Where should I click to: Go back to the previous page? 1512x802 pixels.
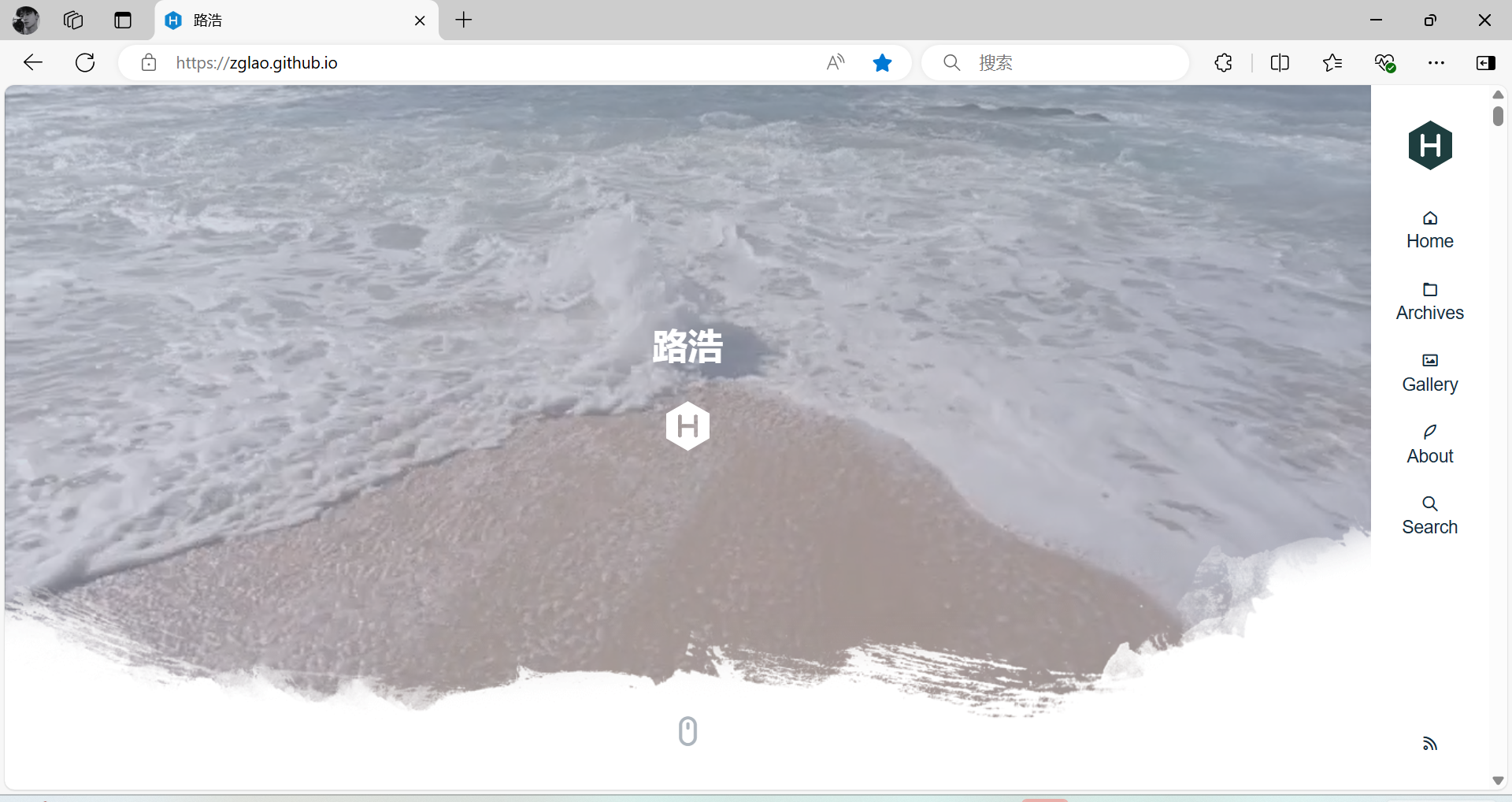pos(33,63)
